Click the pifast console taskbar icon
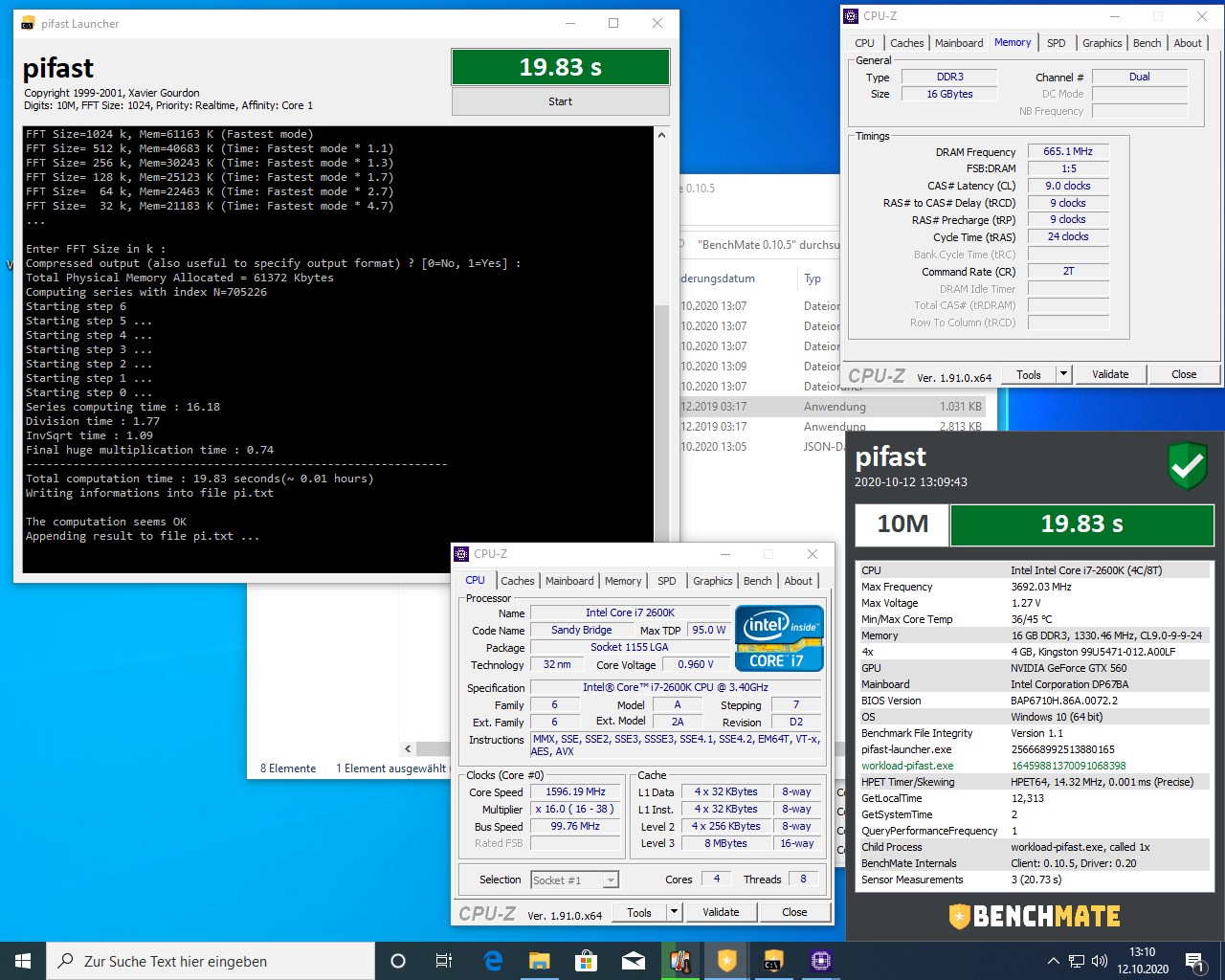The image size is (1225, 980). [773, 961]
